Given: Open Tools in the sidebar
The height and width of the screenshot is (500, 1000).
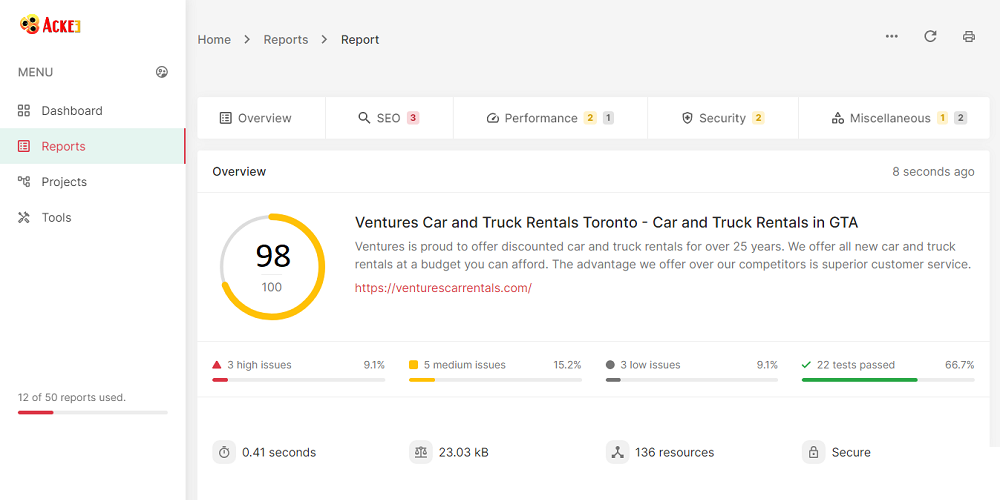Looking at the screenshot, I should point(56,218).
